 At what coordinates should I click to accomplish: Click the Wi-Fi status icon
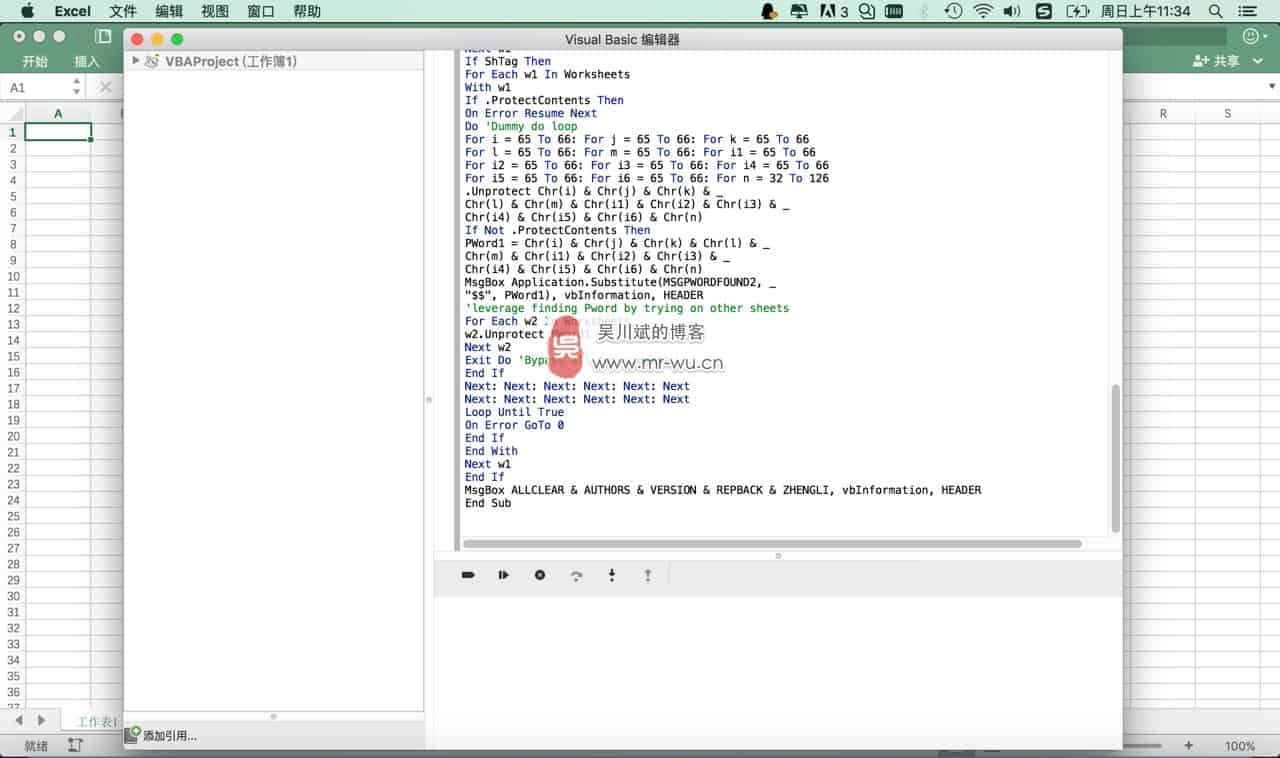[x=982, y=11]
